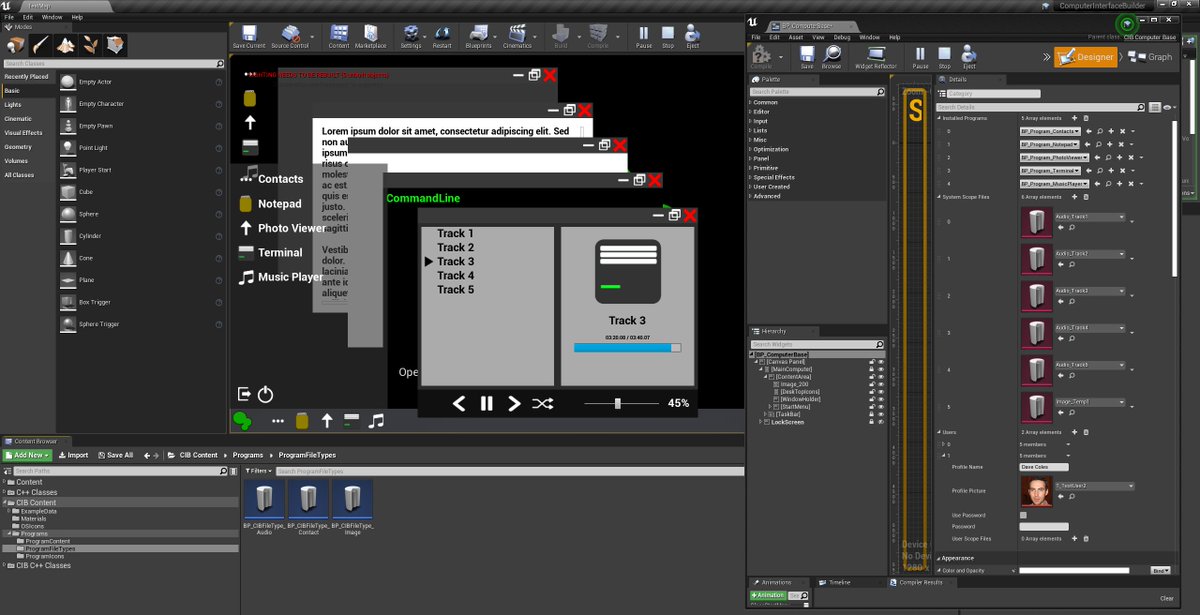The image size is (1200, 615).
Task: Expand the Special Effects palette category
Action: coord(751,177)
